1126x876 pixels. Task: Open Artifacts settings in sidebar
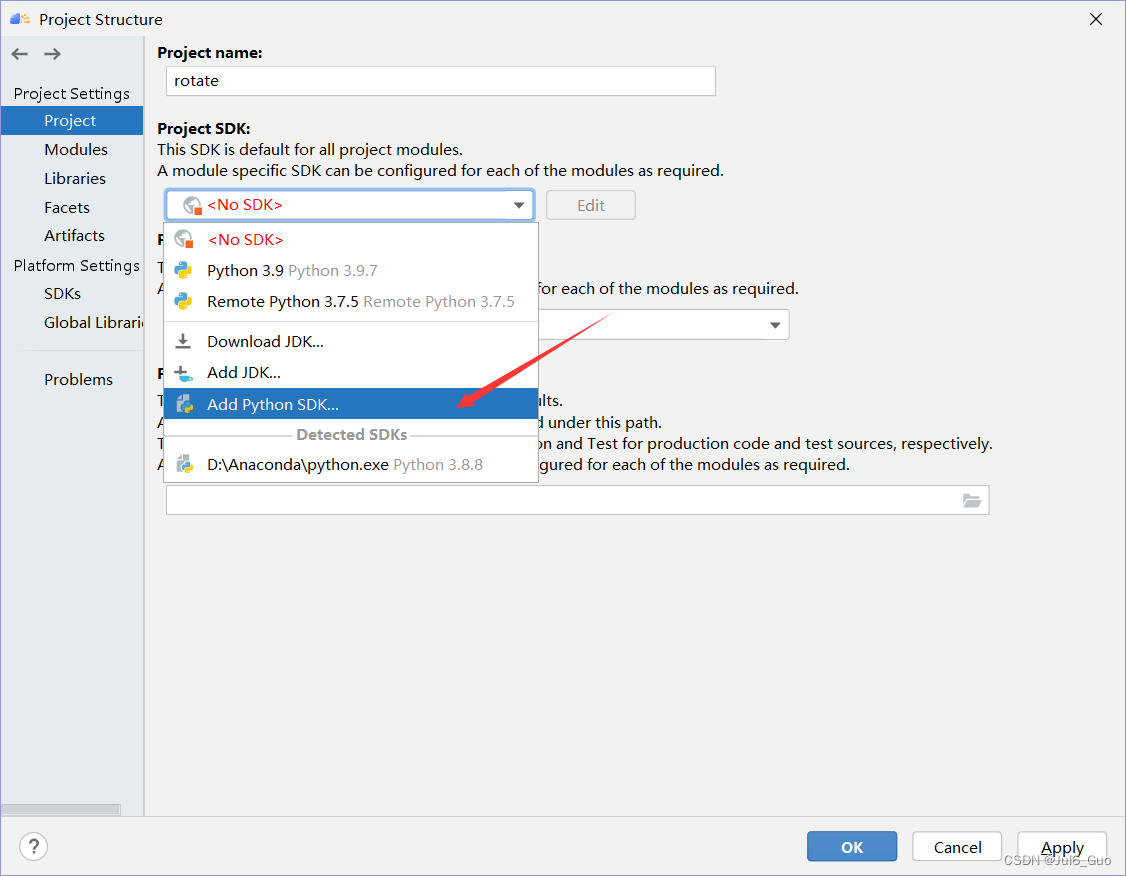click(x=72, y=236)
